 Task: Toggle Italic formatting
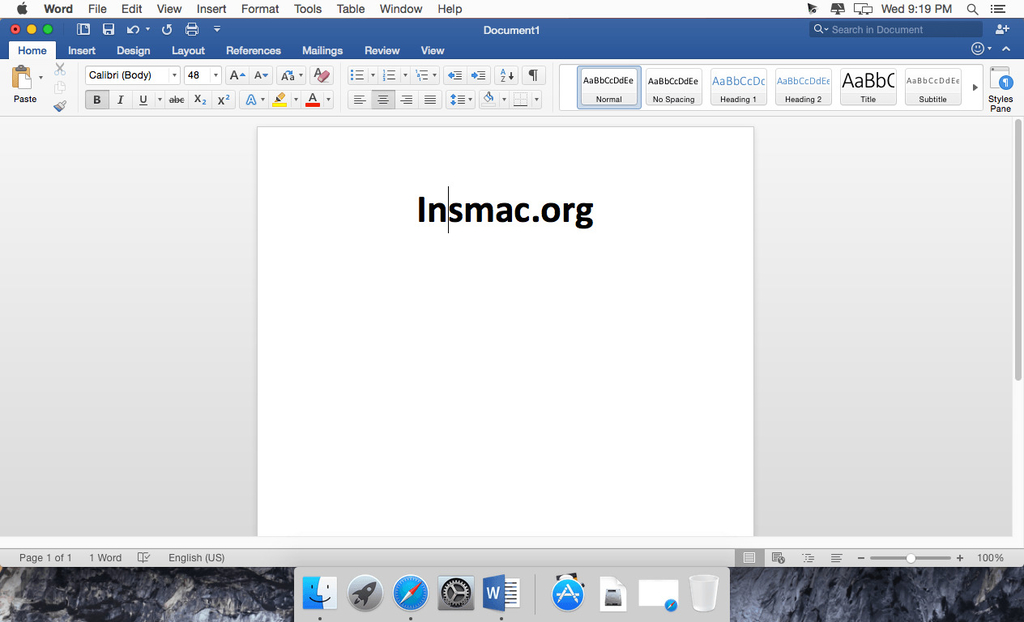pos(120,100)
